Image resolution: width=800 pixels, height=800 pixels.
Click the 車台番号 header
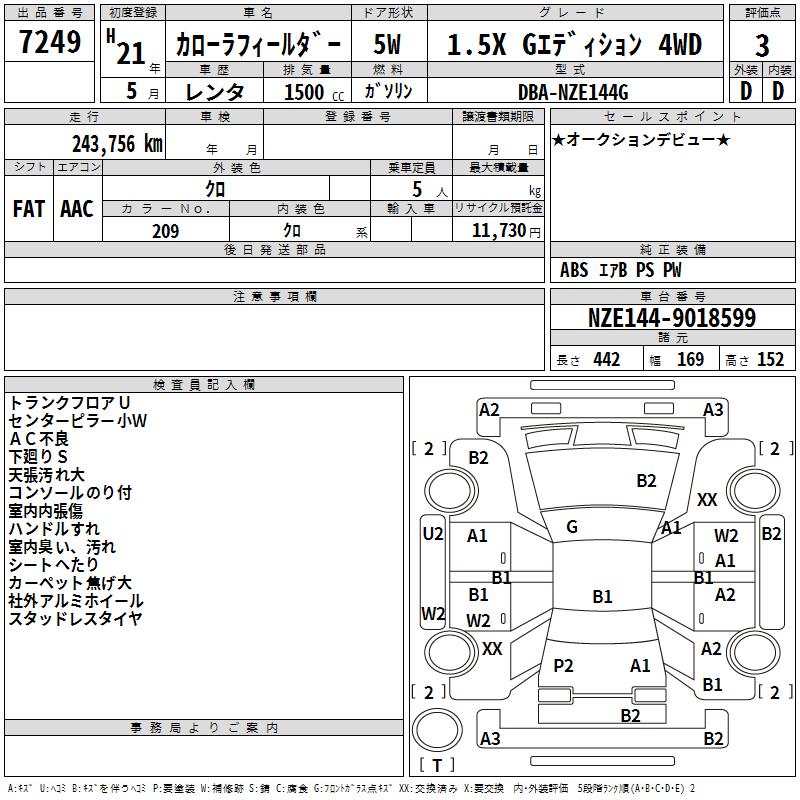[672, 296]
